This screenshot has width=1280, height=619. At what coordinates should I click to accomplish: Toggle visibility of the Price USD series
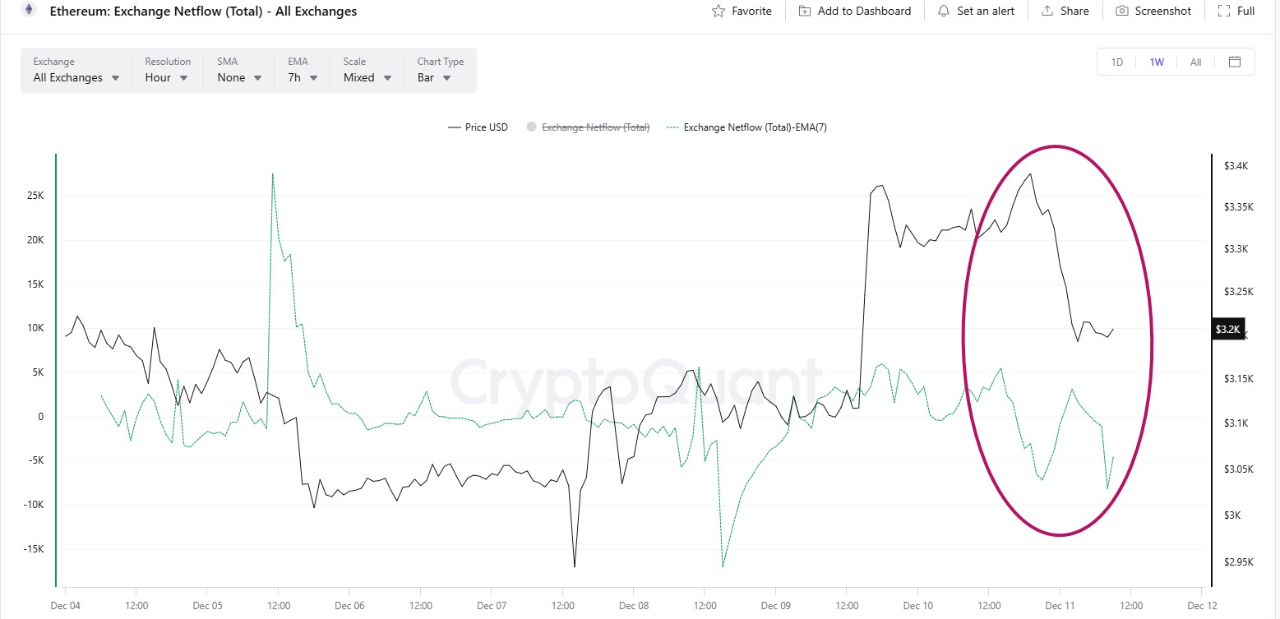pos(477,127)
